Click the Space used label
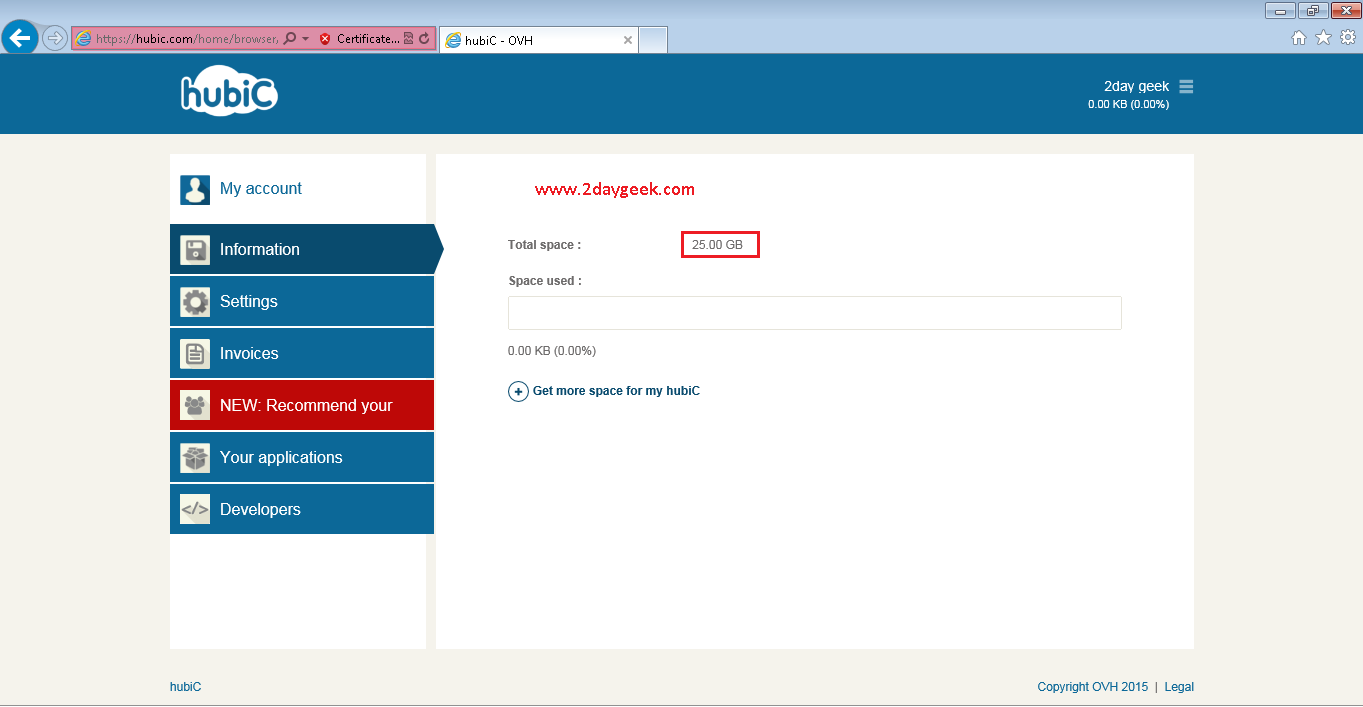Image resolution: width=1363 pixels, height=707 pixels. [x=545, y=281]
